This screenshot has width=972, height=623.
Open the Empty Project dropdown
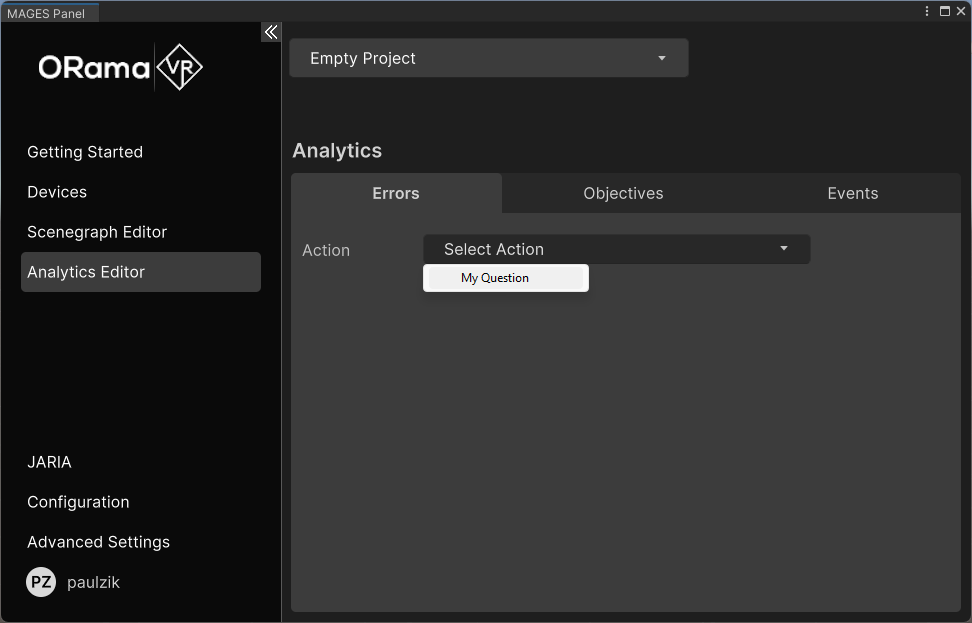pyautogui.click(x=488, y=57)
